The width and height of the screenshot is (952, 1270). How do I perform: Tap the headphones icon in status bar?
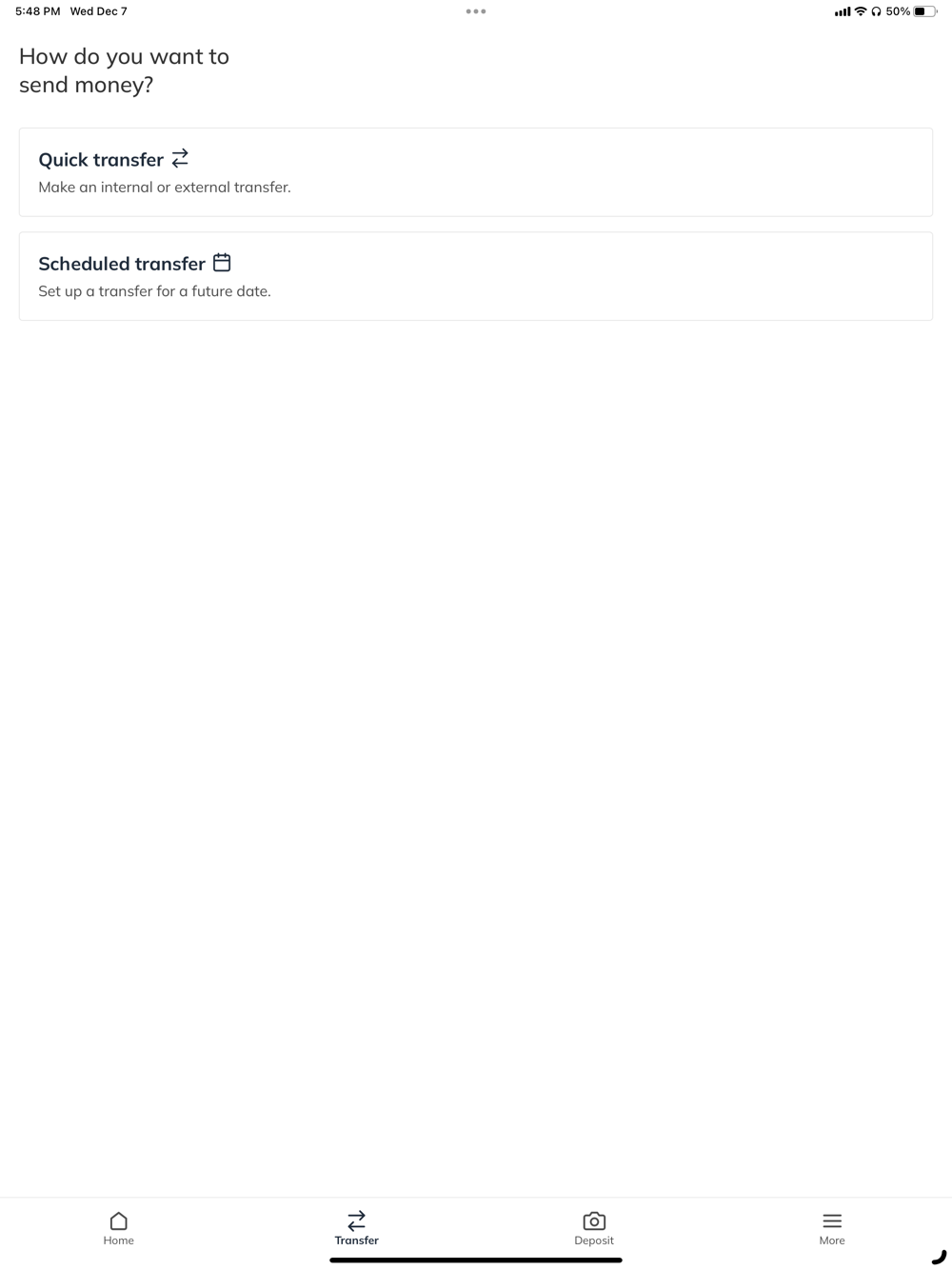pyautogui.click(x=876, y=11)
